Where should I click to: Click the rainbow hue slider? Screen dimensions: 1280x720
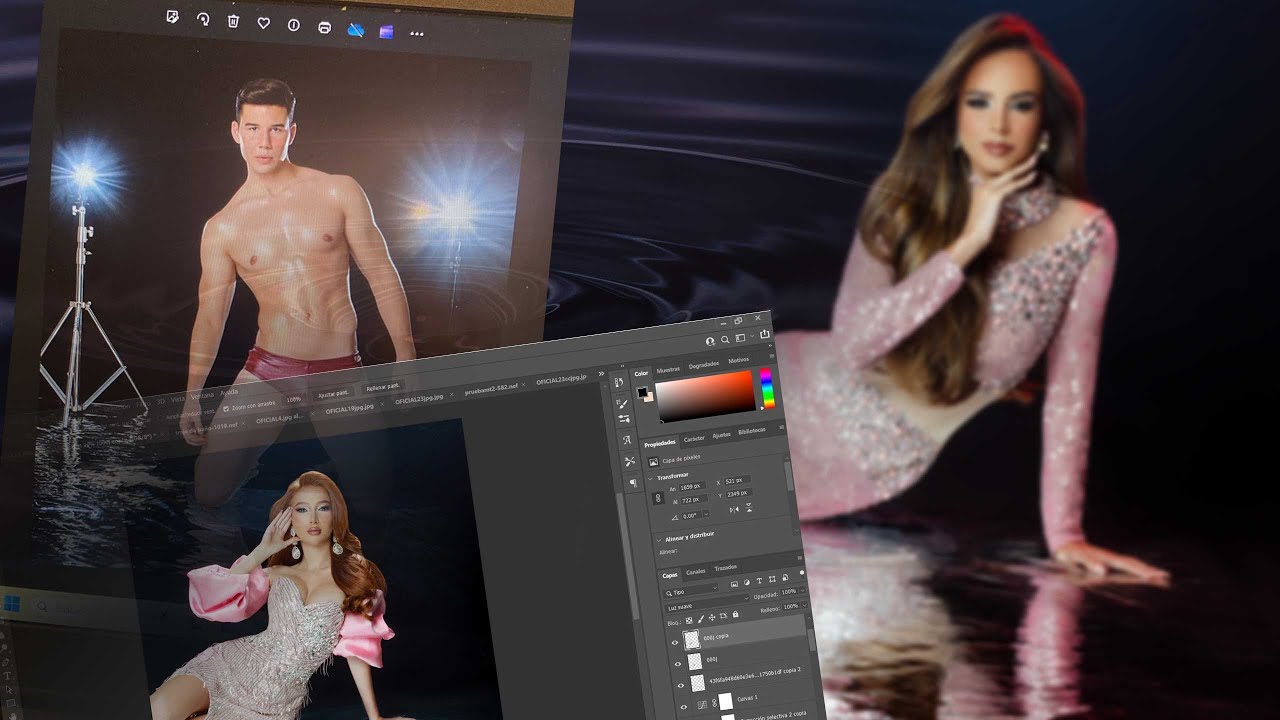(x=767, y=389)
